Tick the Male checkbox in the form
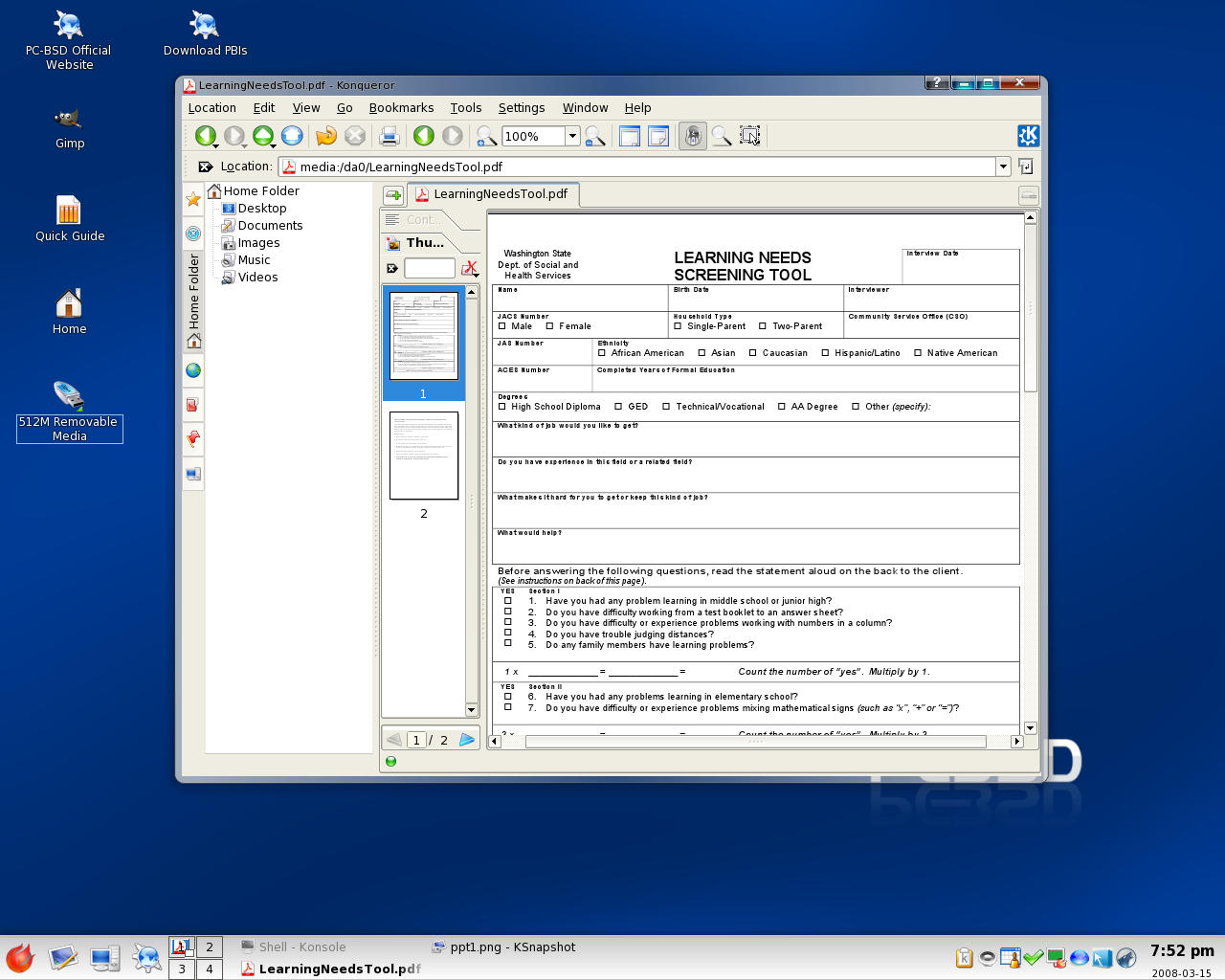The image size is (1225, 980). [x=502, y=326]
